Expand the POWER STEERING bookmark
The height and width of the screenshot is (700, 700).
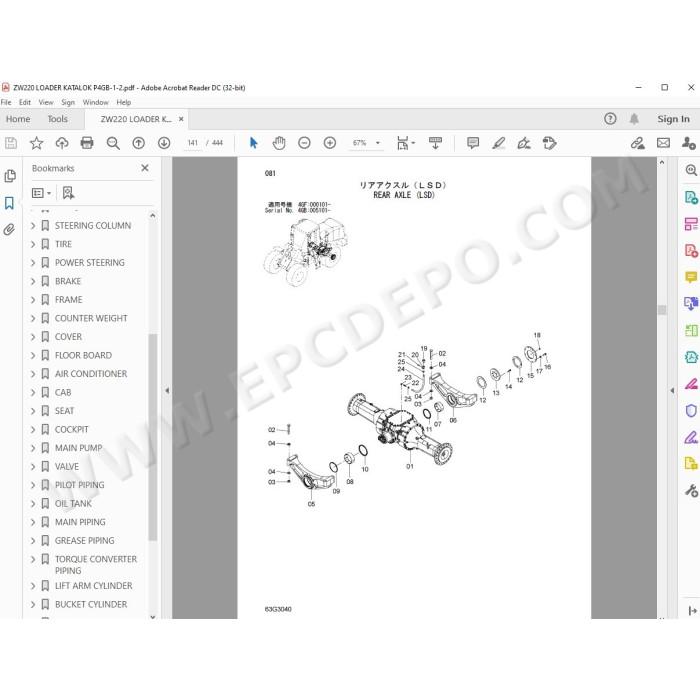(33, 263)
